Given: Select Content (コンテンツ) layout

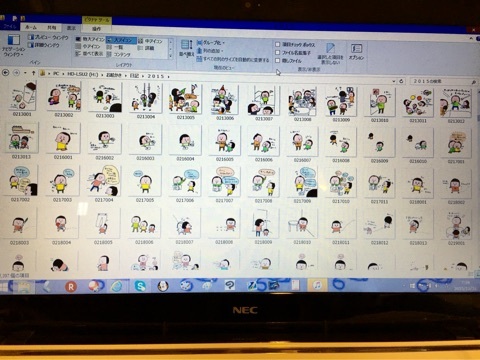Looking at the screenshot, I should point(119,54).
